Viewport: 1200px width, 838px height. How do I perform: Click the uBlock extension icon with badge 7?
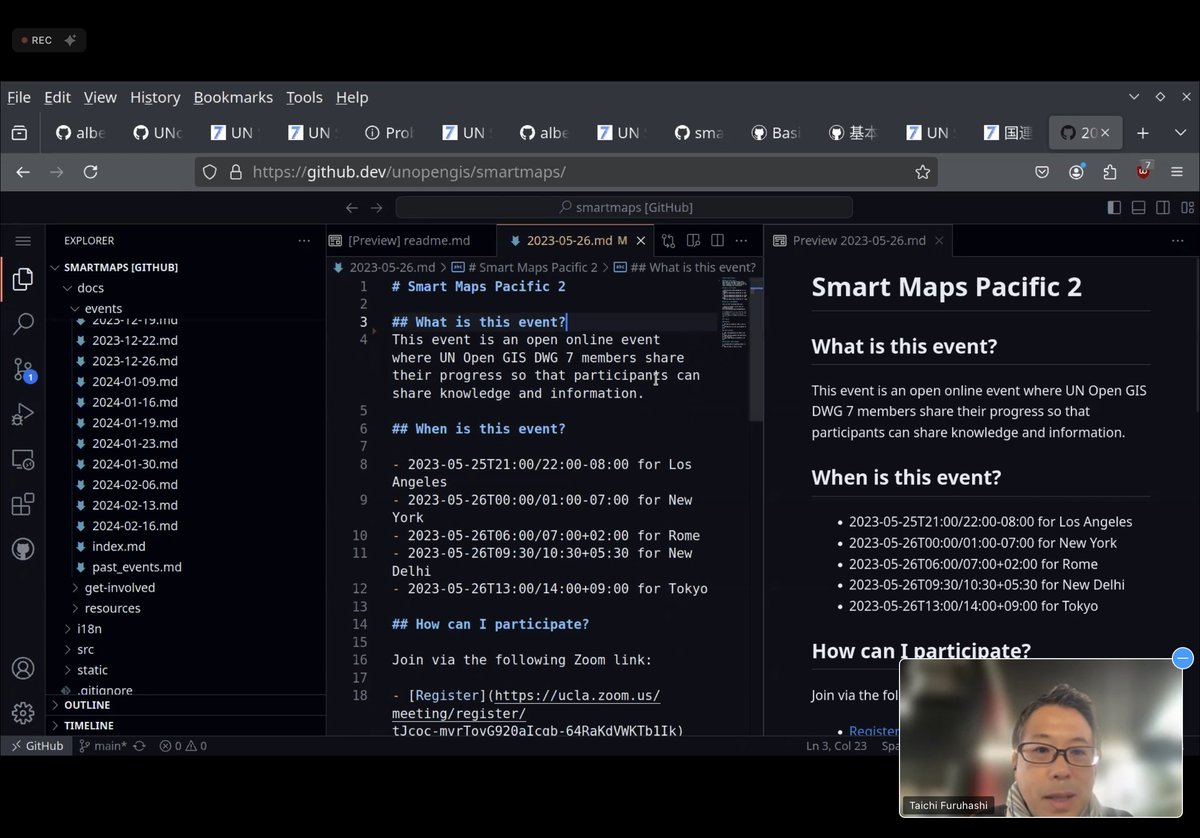(1143, 171)
